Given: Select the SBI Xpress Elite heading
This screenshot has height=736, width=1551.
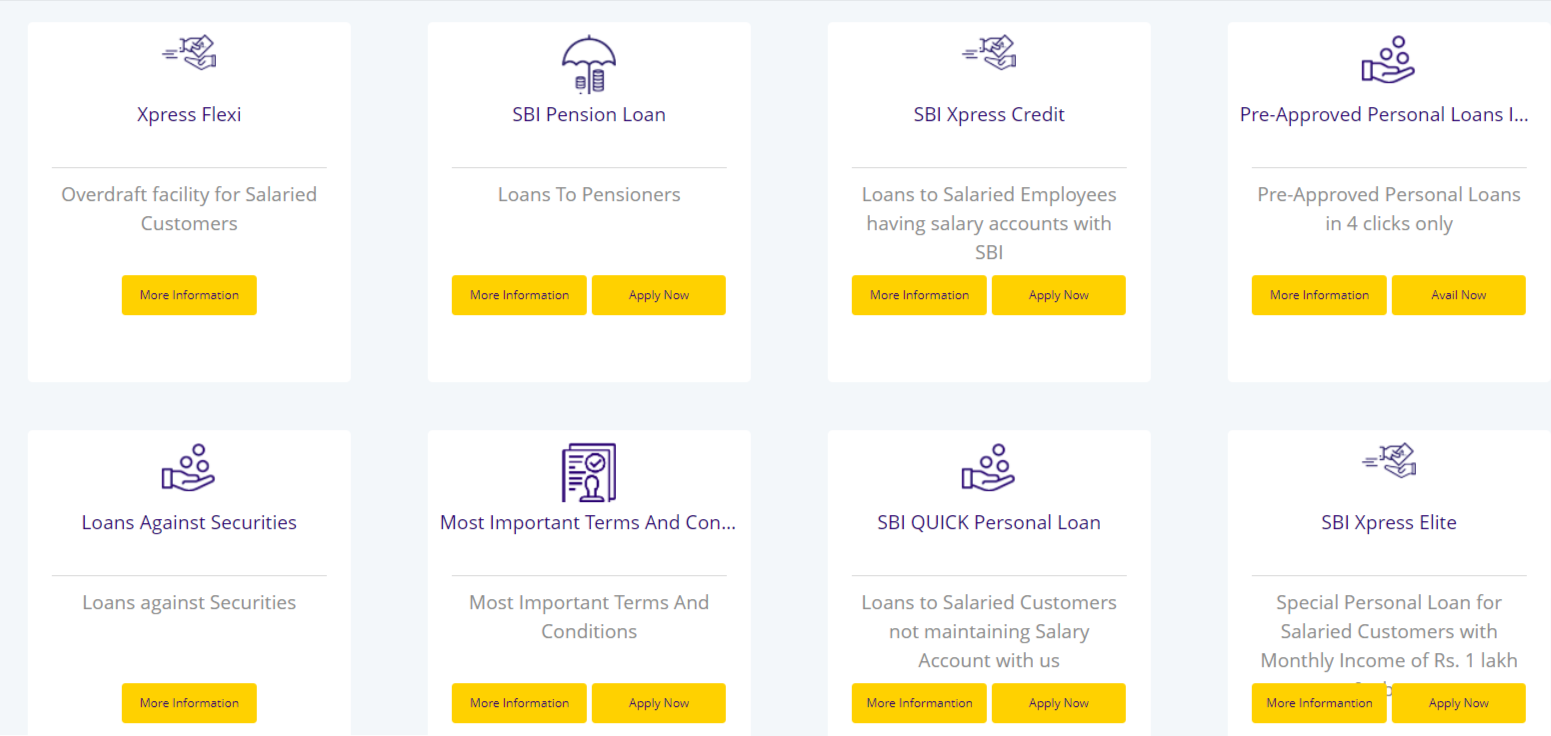Looking at the screenshot, I should tap(1388, 523).
